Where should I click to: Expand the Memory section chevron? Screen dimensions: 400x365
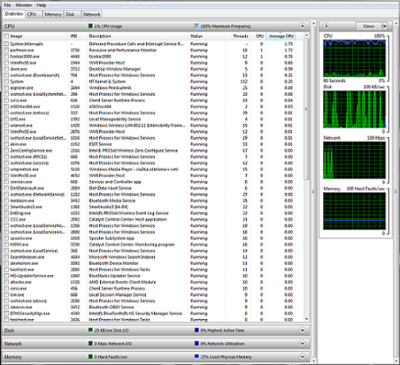[302, 357]
